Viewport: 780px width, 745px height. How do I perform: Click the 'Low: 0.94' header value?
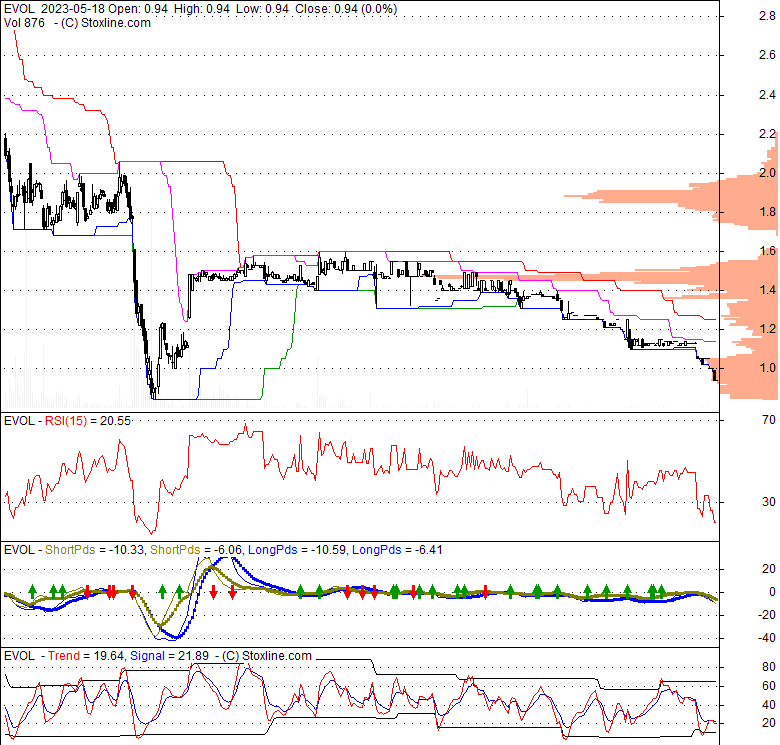pyautogui.click(x=261, y=9)
